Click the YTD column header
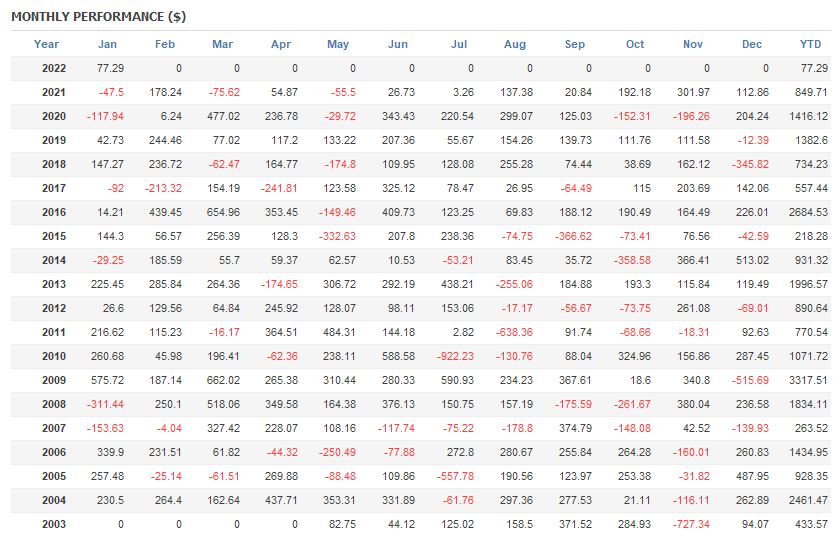Screen dimensions: 840x540 811,44
